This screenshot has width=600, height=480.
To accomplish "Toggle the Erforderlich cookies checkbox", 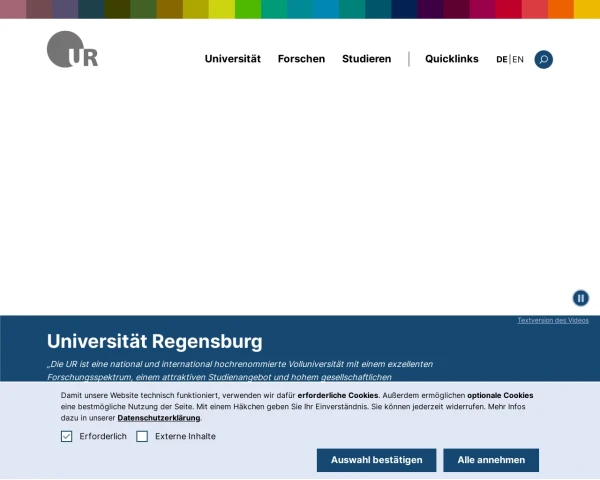I will pos(66,436).
